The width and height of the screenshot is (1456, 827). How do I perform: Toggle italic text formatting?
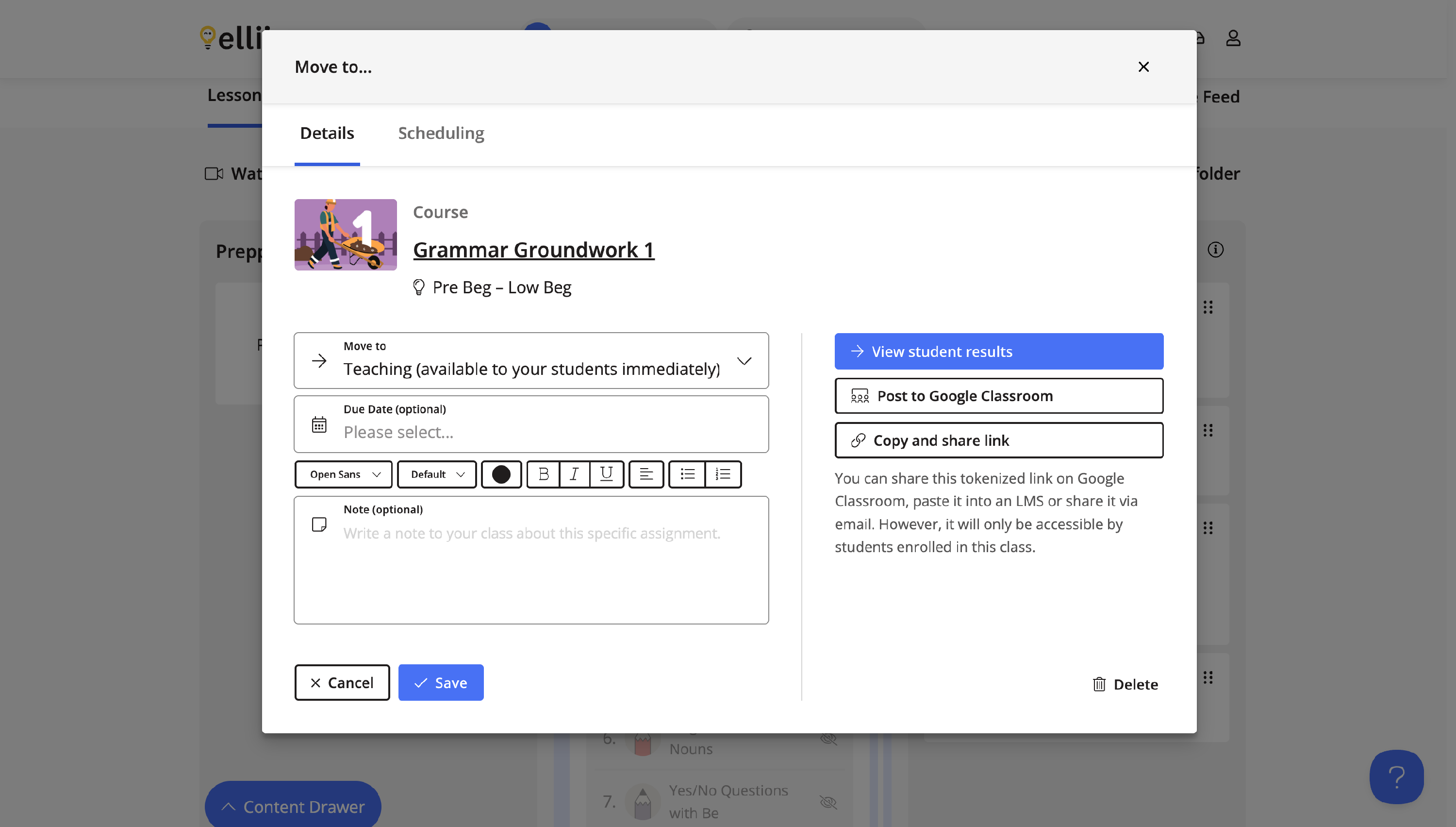pos(575,473)
